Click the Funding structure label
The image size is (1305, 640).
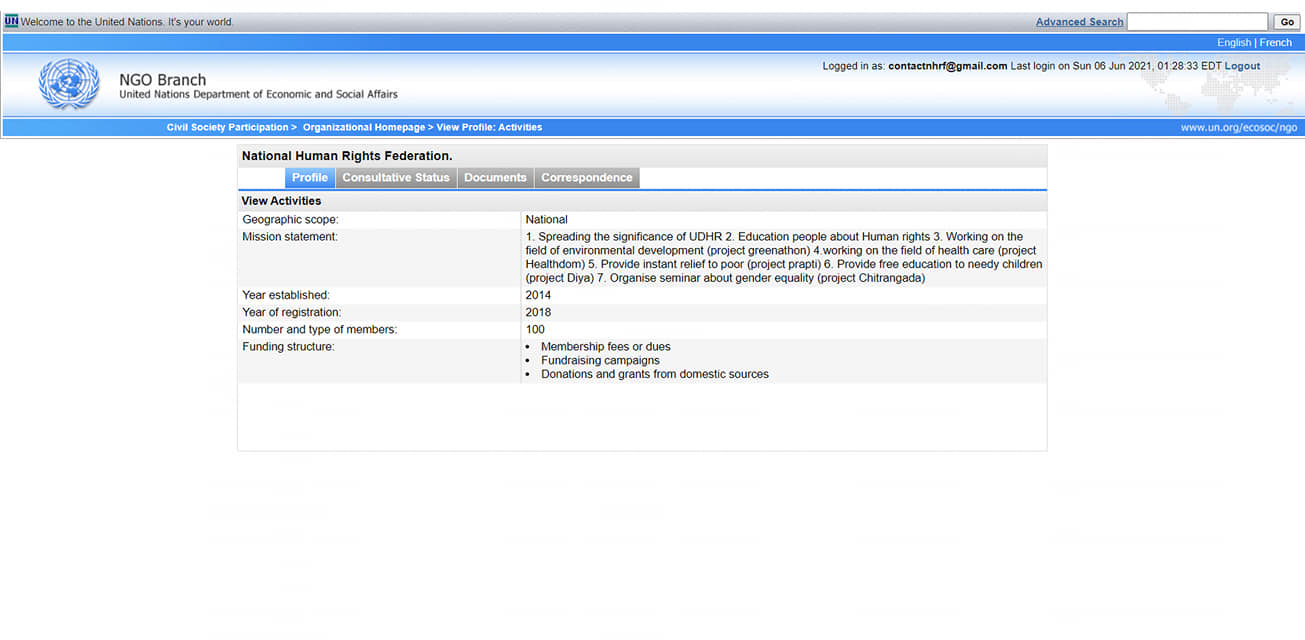pos(288,347)
